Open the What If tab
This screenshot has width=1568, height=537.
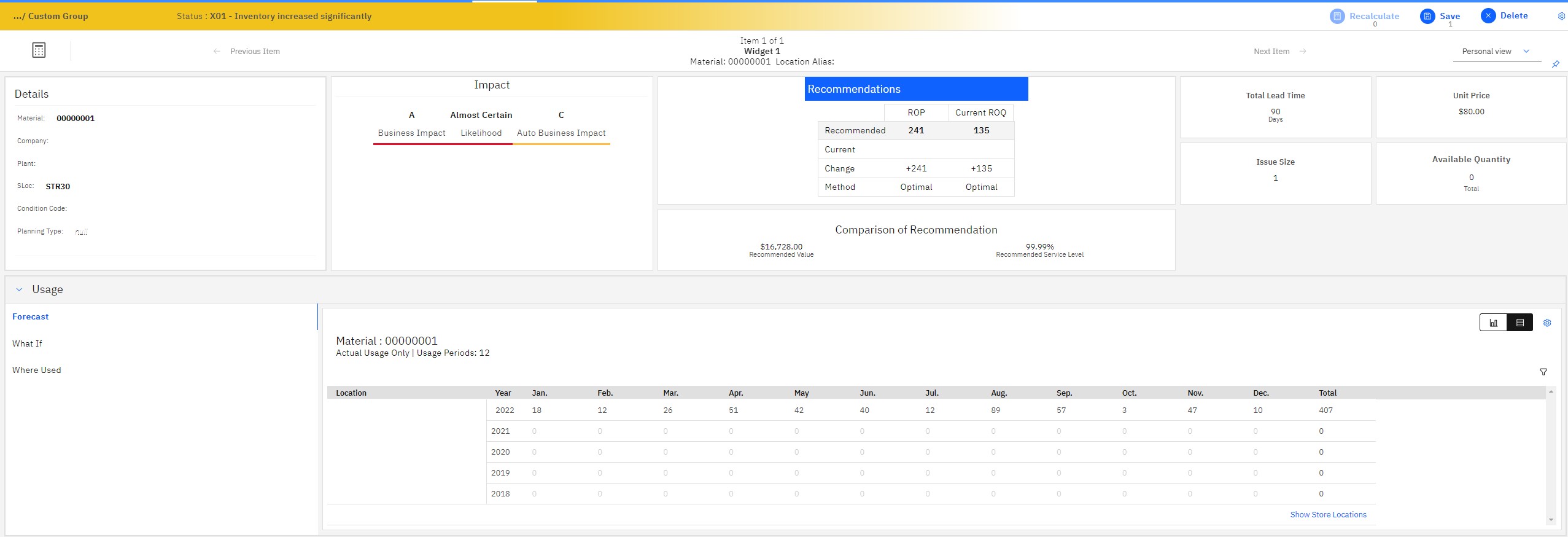(x=27, y=343)
